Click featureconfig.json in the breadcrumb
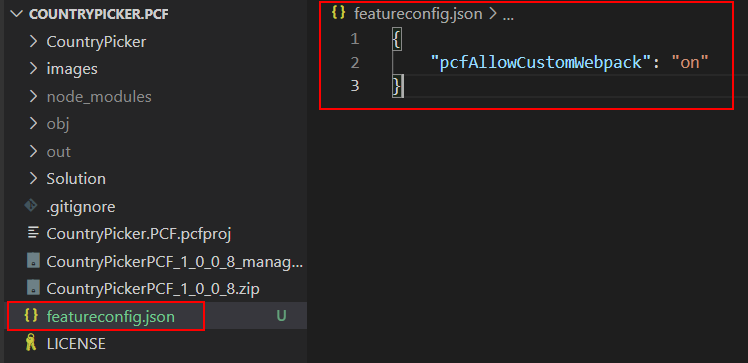Viewport: 748px width, 363px height. click(x=418, y=14)
